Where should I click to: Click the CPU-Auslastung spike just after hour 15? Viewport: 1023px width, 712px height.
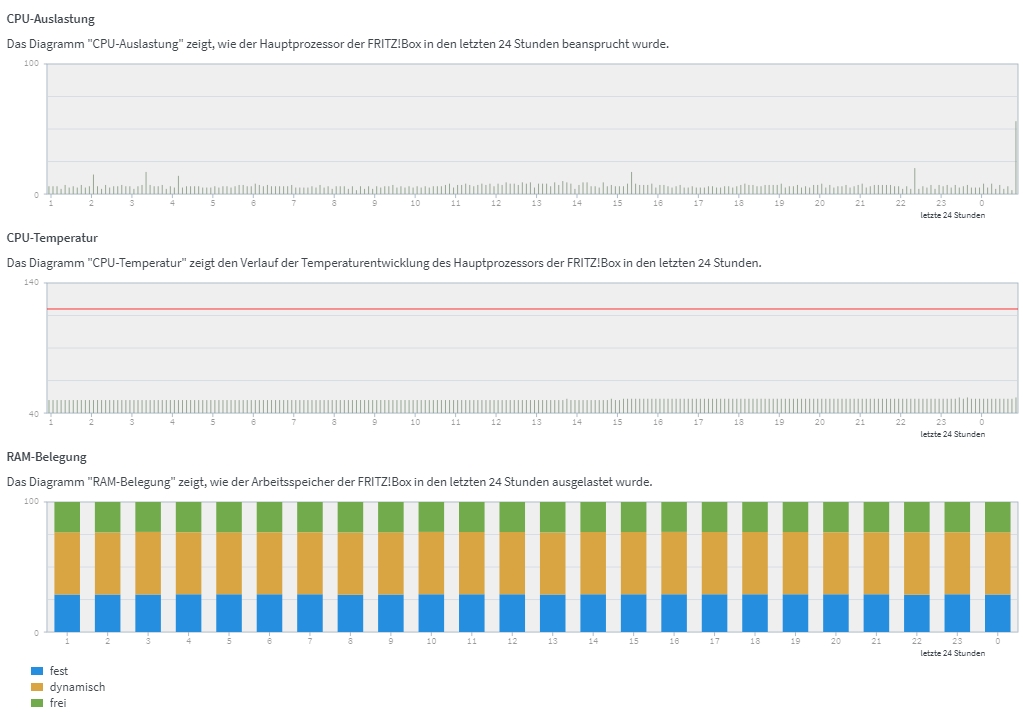click(632, 183)
